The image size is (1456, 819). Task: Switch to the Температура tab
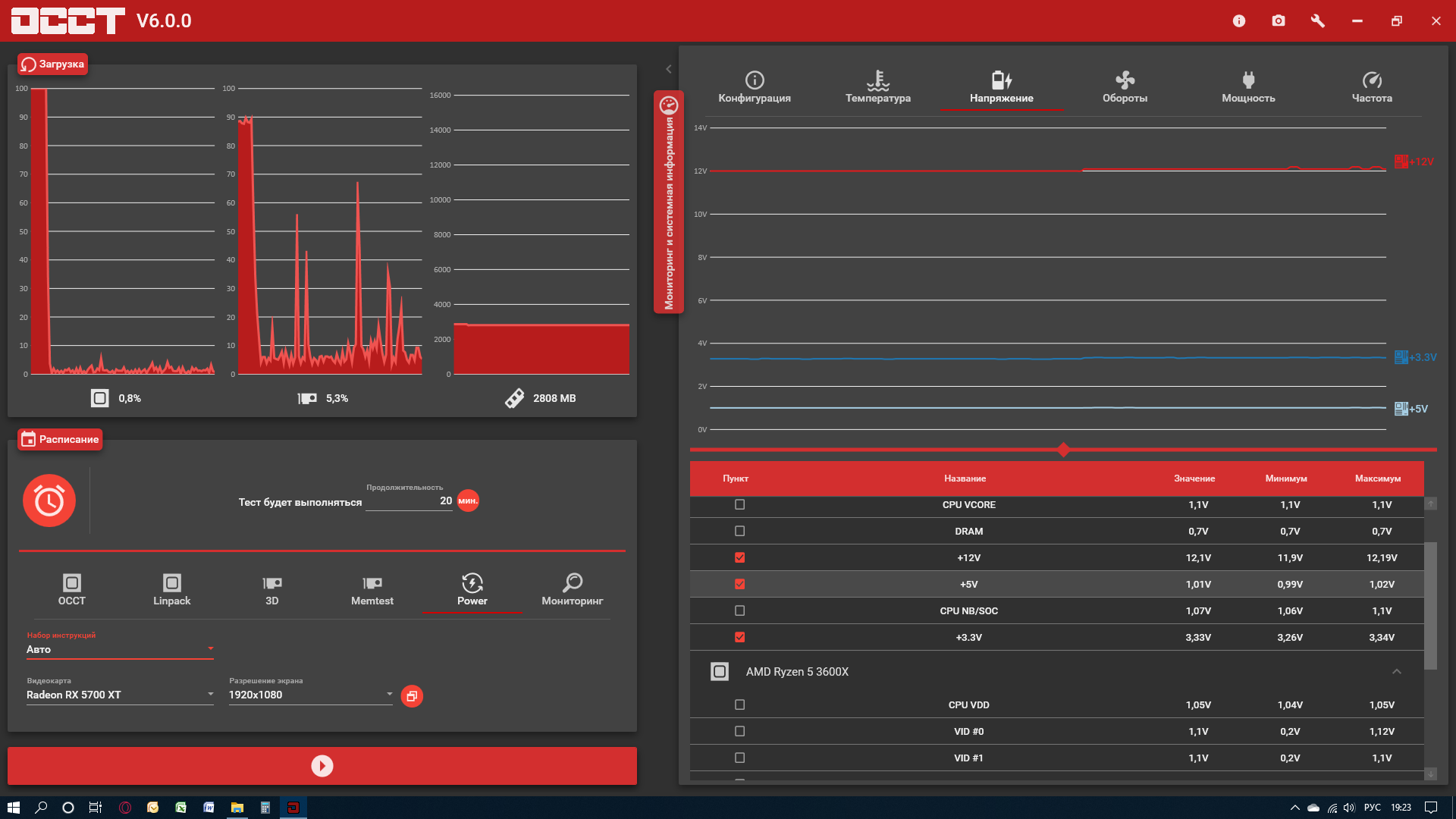click(x=878, y=87)
